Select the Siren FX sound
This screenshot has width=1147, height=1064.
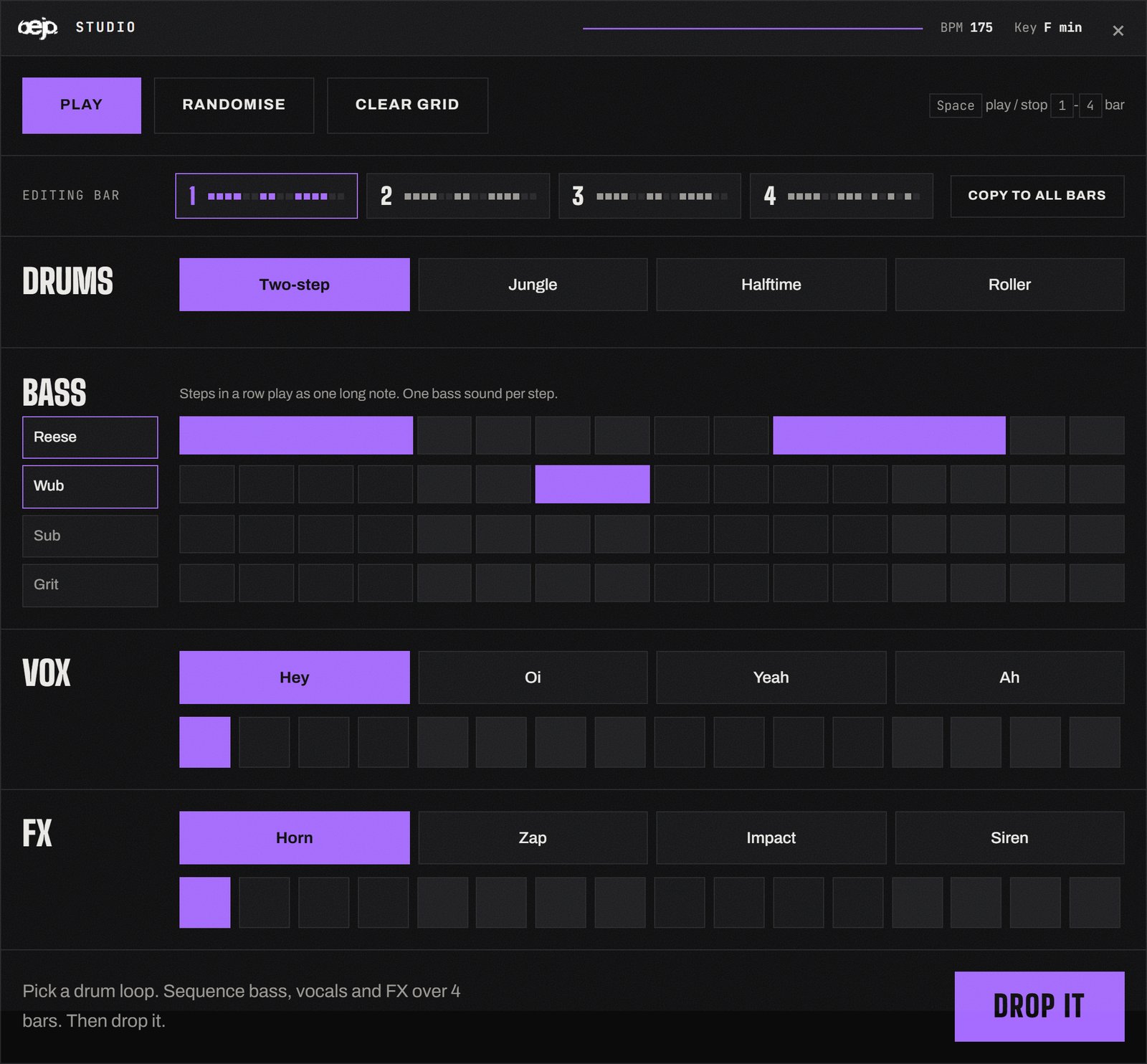point(1009,837)
